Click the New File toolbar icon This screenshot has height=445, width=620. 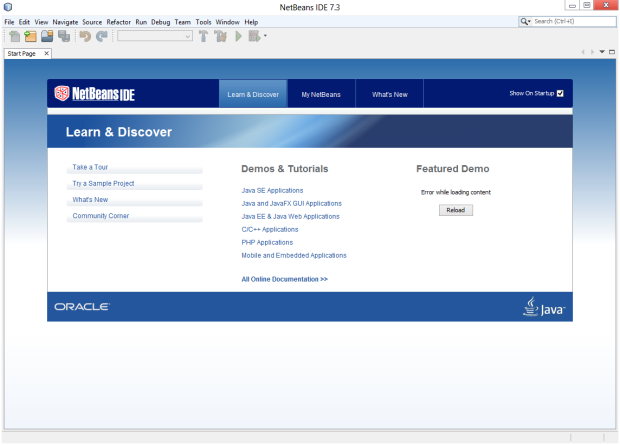[x=15, y=36]
